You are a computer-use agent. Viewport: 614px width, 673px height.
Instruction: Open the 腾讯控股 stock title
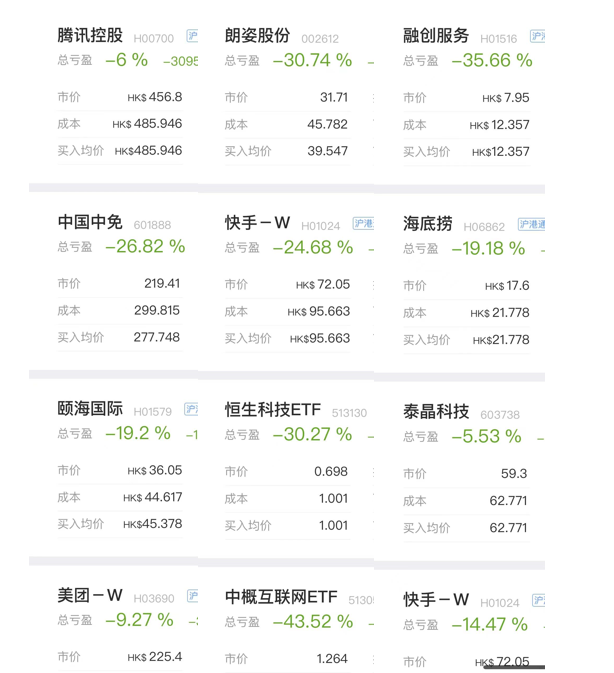point(90,35)
